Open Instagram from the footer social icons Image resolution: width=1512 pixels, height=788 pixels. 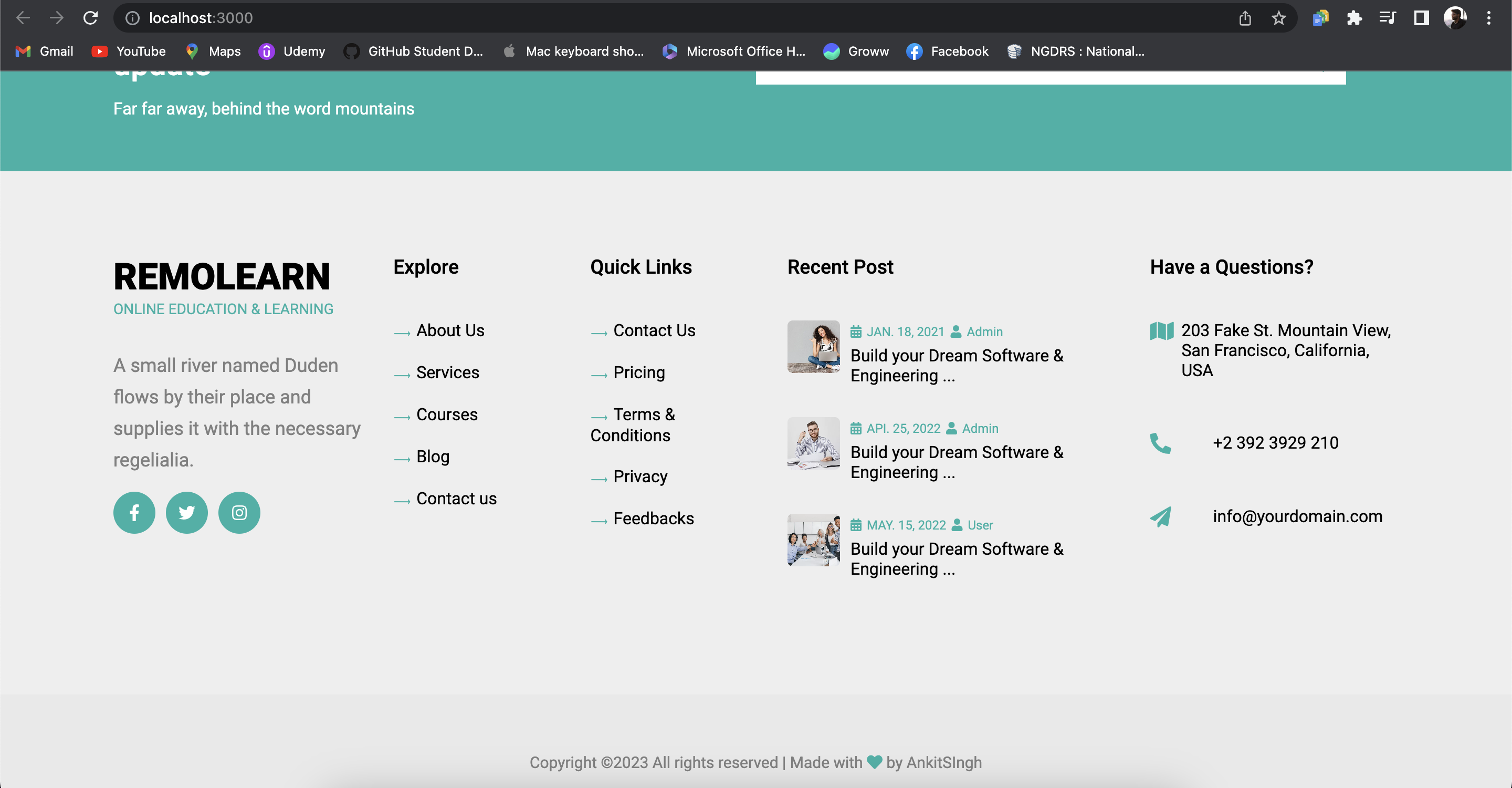click(239, 512)
